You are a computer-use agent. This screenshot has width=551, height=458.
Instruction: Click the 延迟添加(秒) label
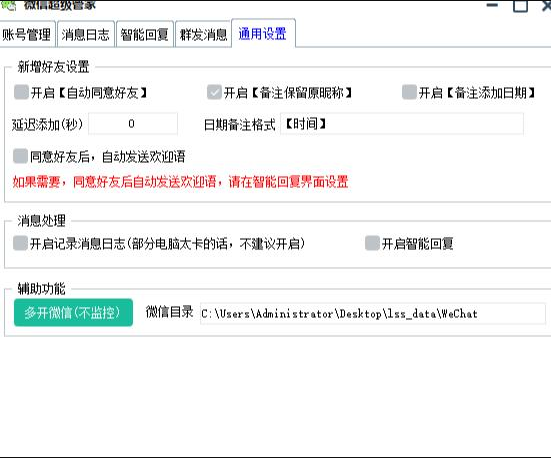tap(47, 124)
